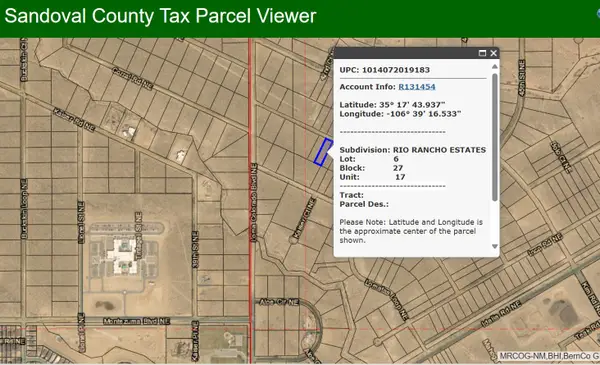Click the Corral Rd NE street label
Viewport: 600px width, 365px height.
tap(132, 78)
